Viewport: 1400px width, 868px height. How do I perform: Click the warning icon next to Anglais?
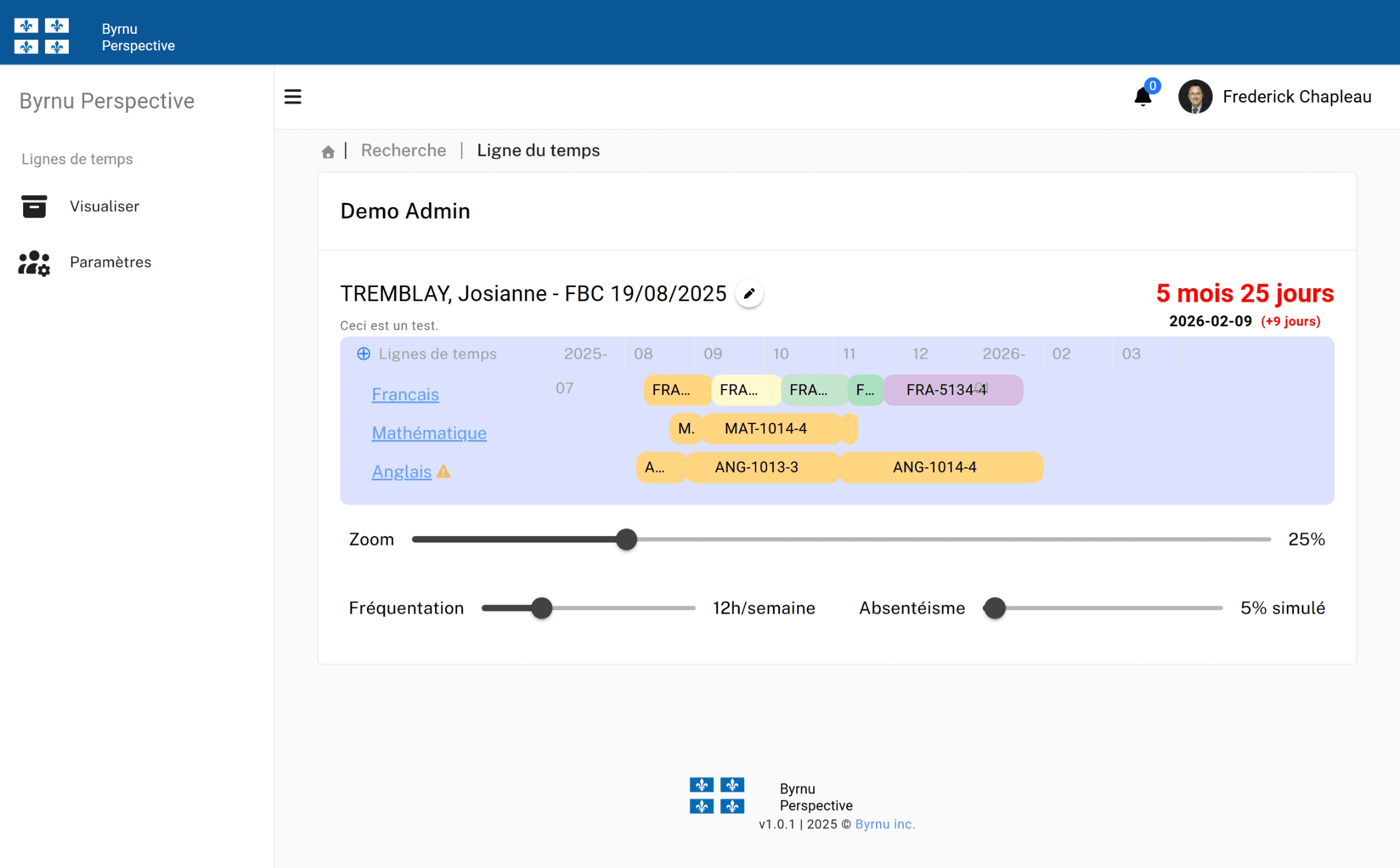pos(444,472)
